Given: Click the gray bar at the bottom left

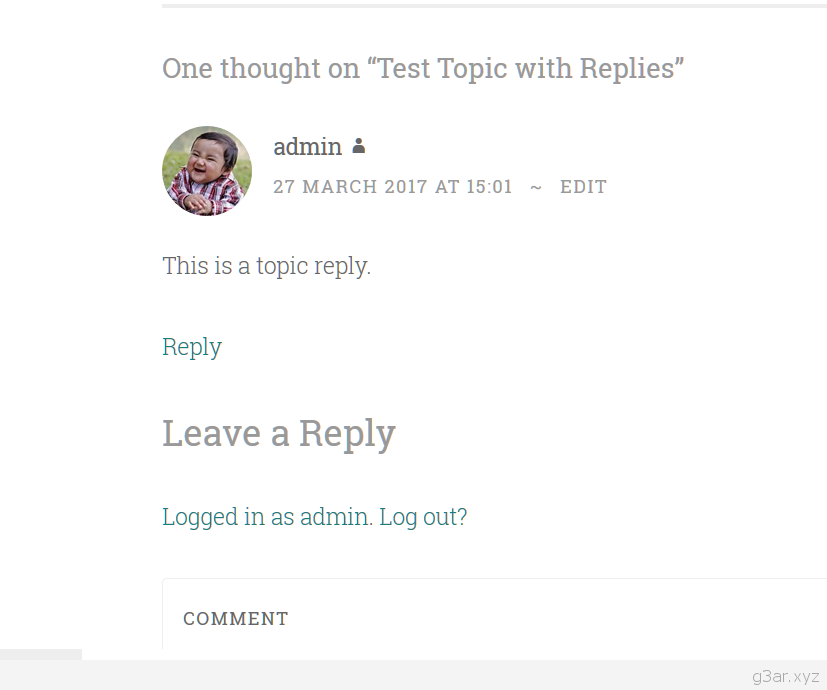Looking at the screenshot, I should tap(41, 654).
